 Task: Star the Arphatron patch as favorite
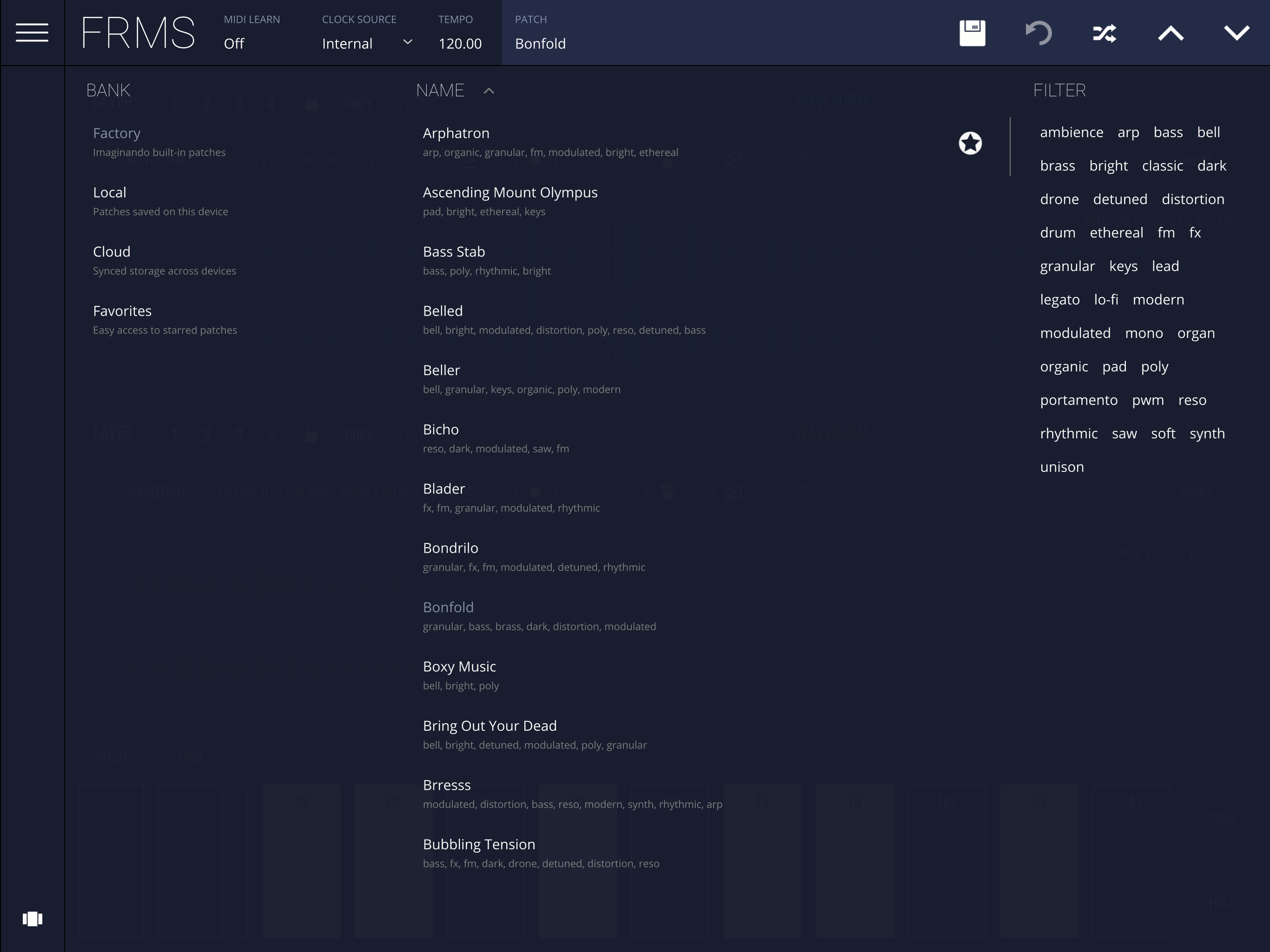pyautogui.click(x=970, y=143)
